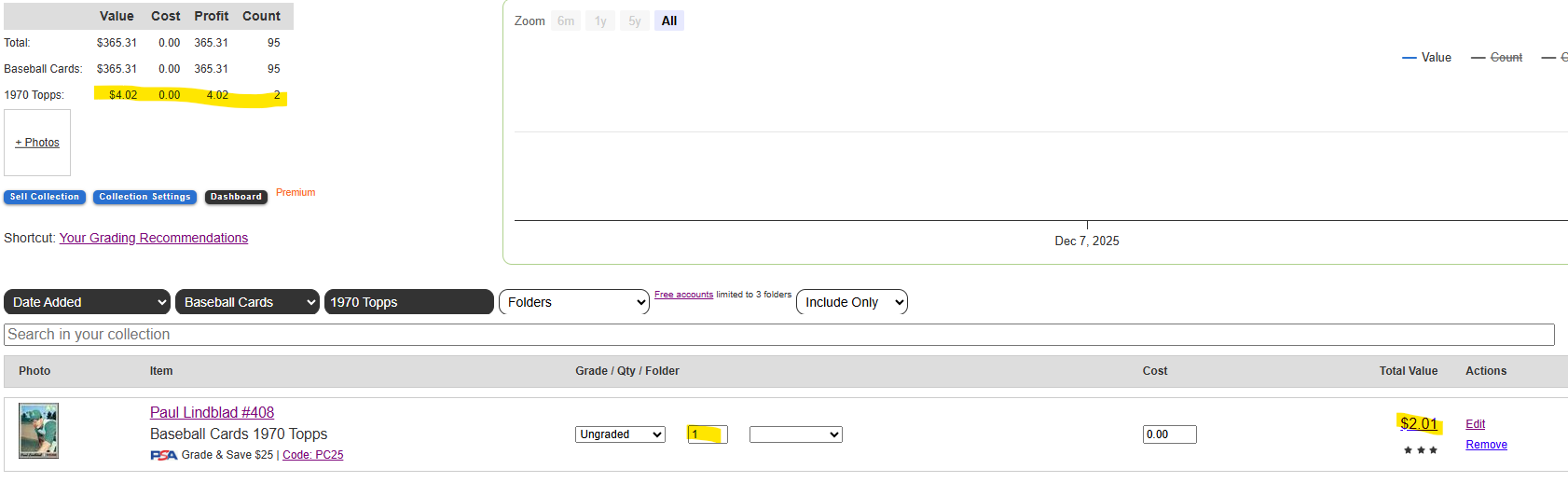The height and width of the screenshot is (496, 1568).
Task: Go to the Dashboard
Action: click(x=236, y=197)
